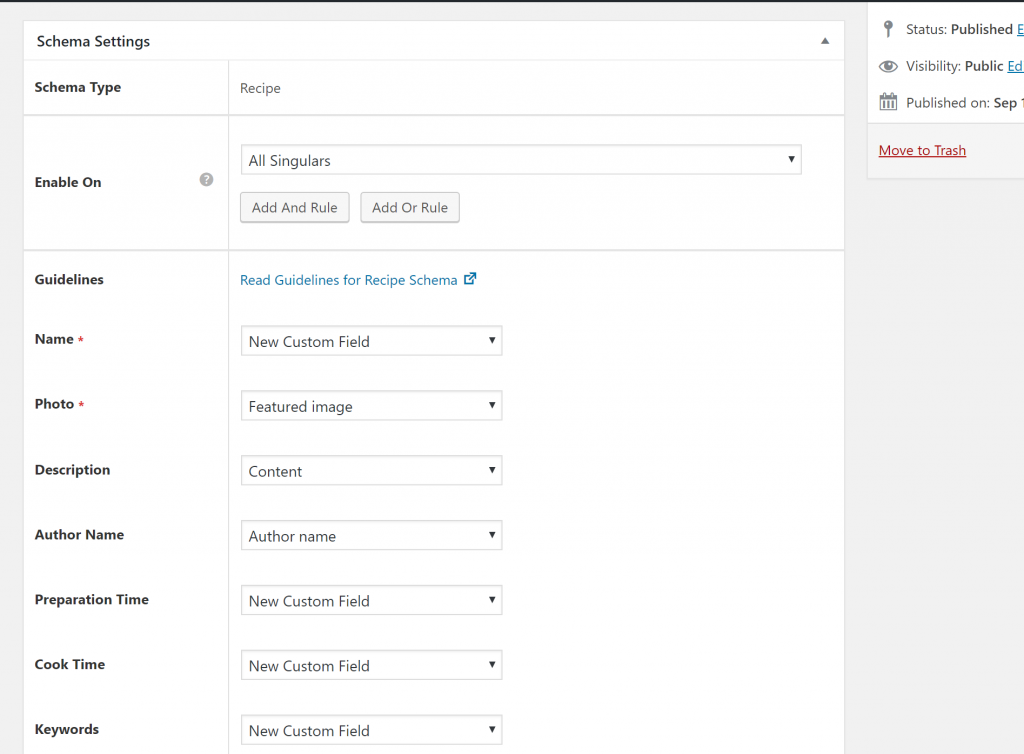
Task: Open the Description Content dropdown
Action: point(371,471)
